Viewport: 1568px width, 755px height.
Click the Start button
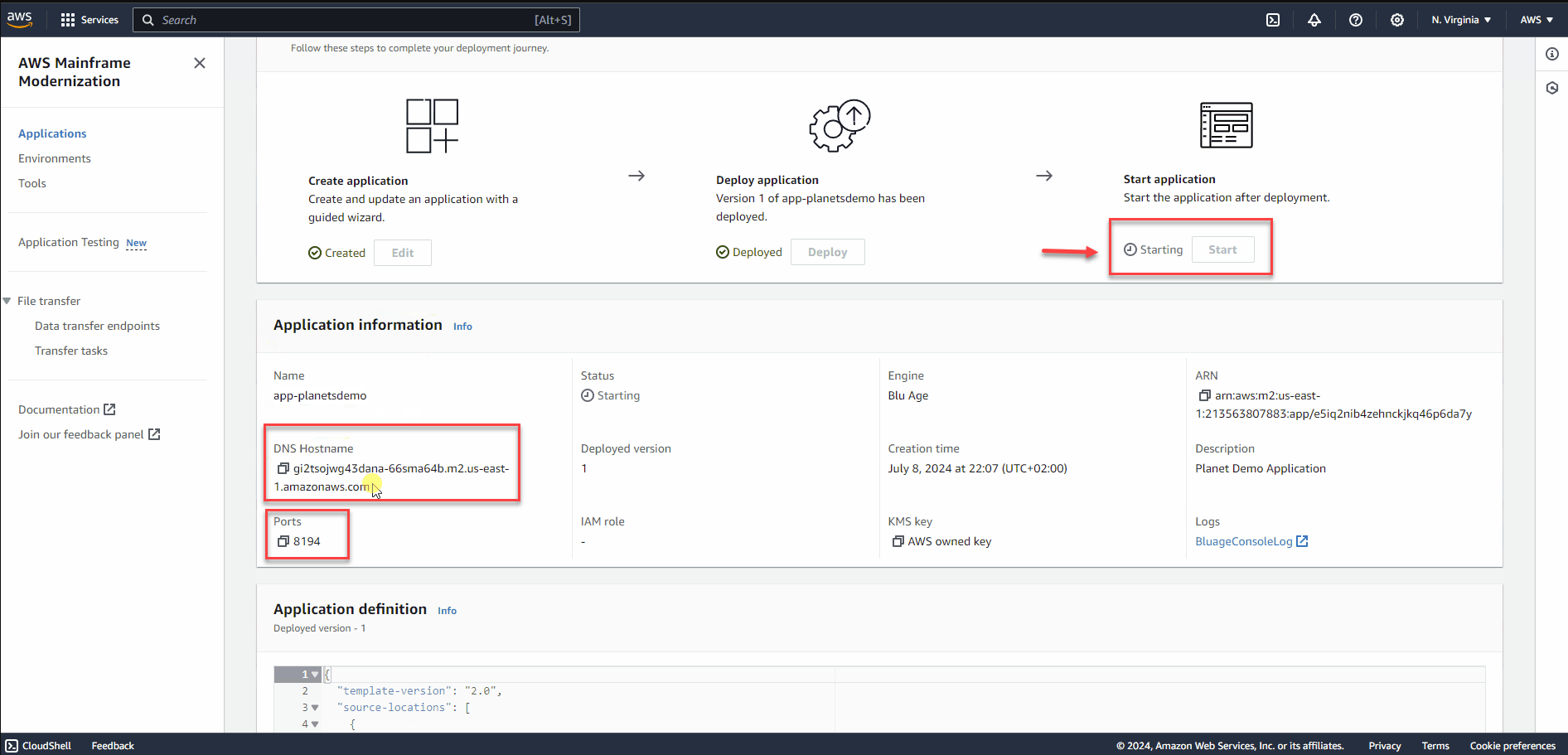[1222, 249]
